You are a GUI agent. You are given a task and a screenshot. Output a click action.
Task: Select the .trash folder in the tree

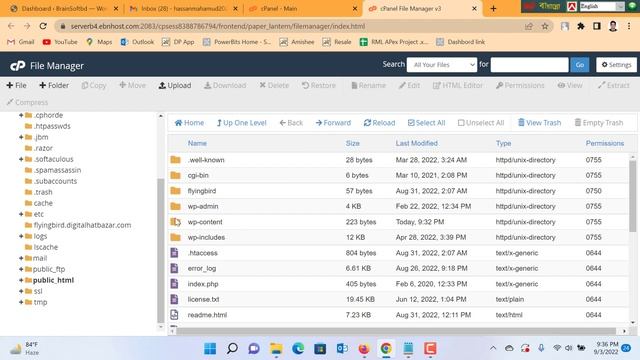coord(43,192)
